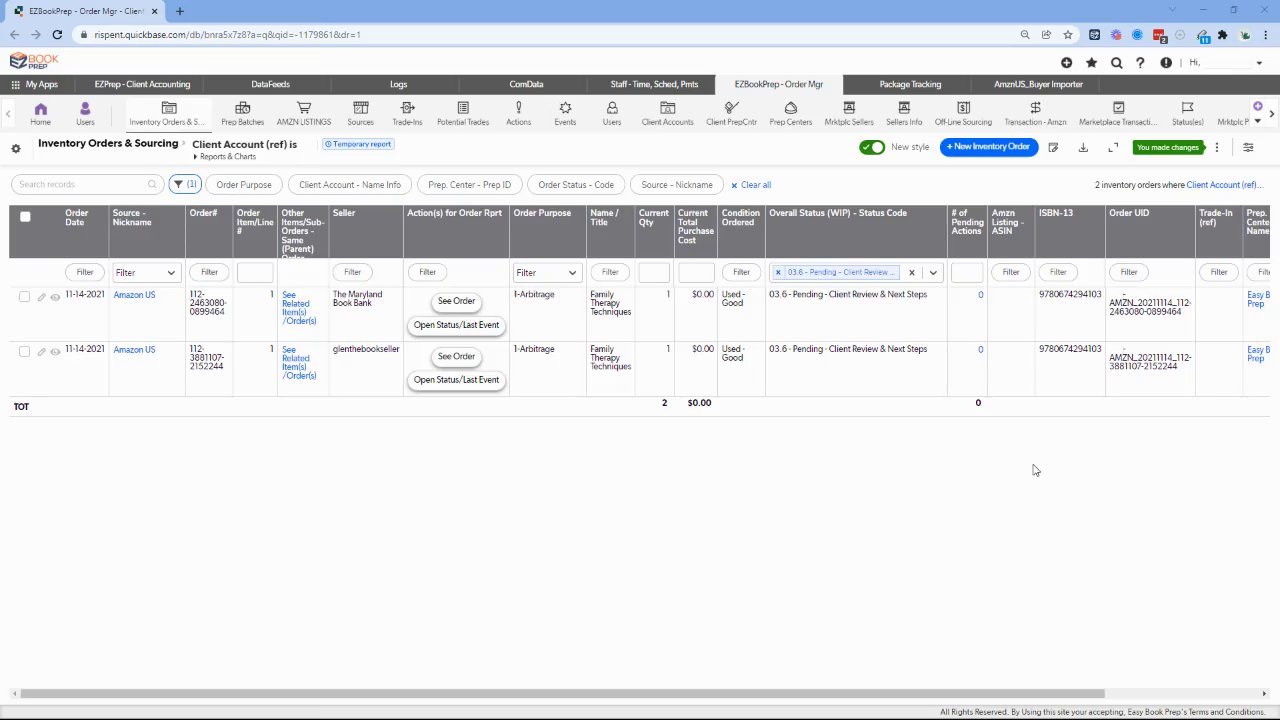Viewport: 1280px width, 720px height.
Task: Switch to ComData app tab
Action: coord(526,84)
